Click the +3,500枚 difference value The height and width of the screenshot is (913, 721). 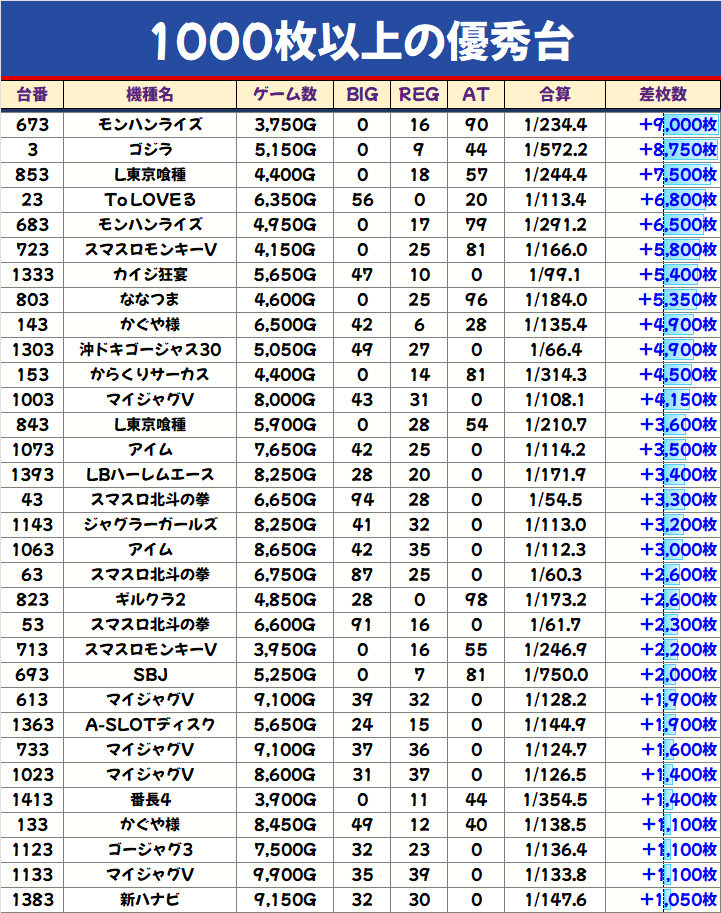(678, 450)
